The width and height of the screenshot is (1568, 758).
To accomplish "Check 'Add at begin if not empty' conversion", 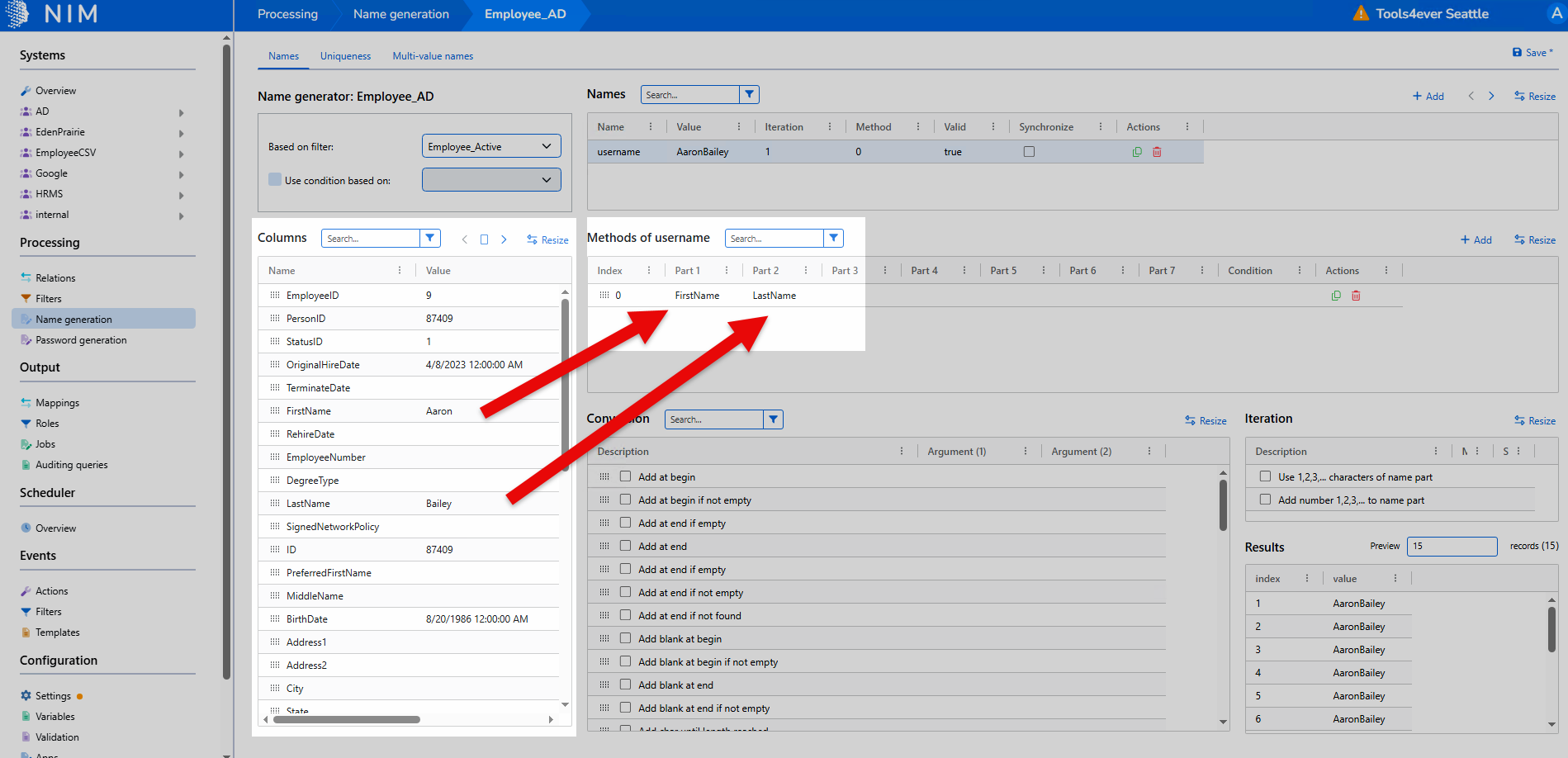I will [x=626, y=500].
